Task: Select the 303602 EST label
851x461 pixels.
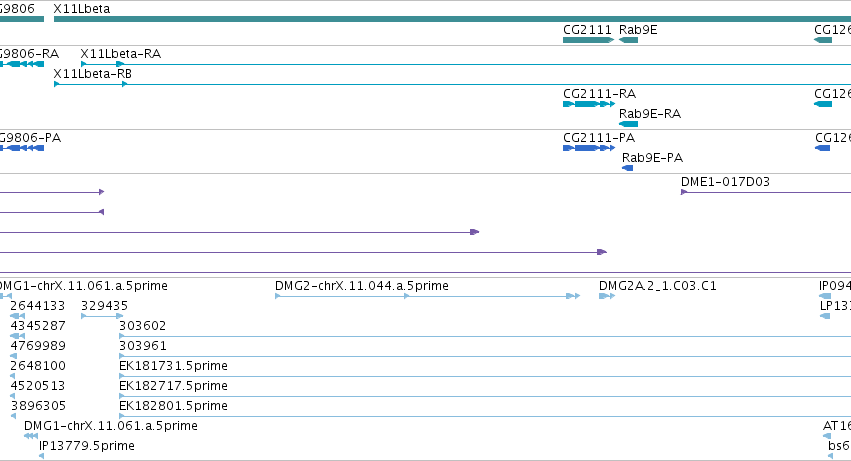Action: (142, 326)
